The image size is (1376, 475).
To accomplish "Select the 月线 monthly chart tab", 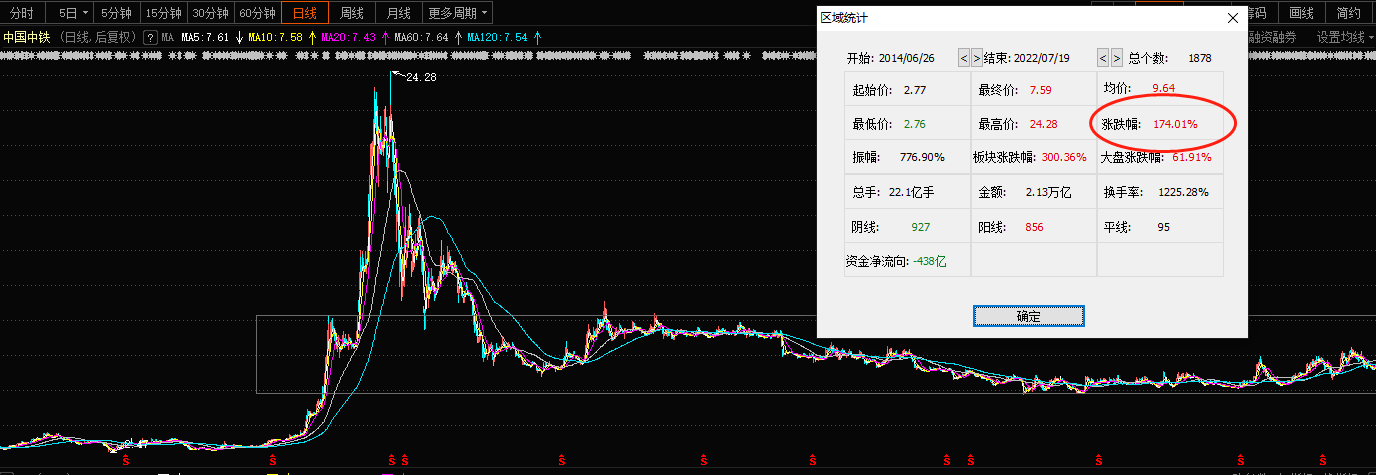I will pyautogui.click(x=398, y=13).
